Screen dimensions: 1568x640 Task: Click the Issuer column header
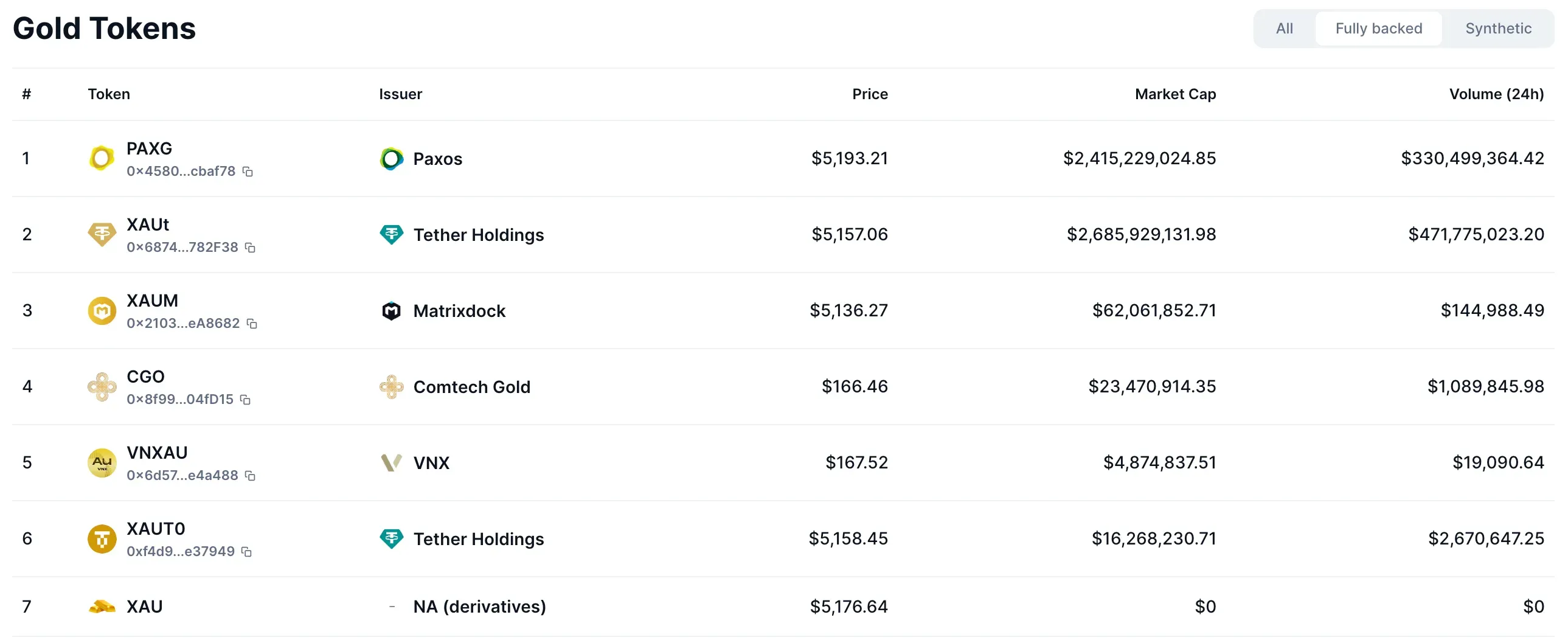pos(401,94)
